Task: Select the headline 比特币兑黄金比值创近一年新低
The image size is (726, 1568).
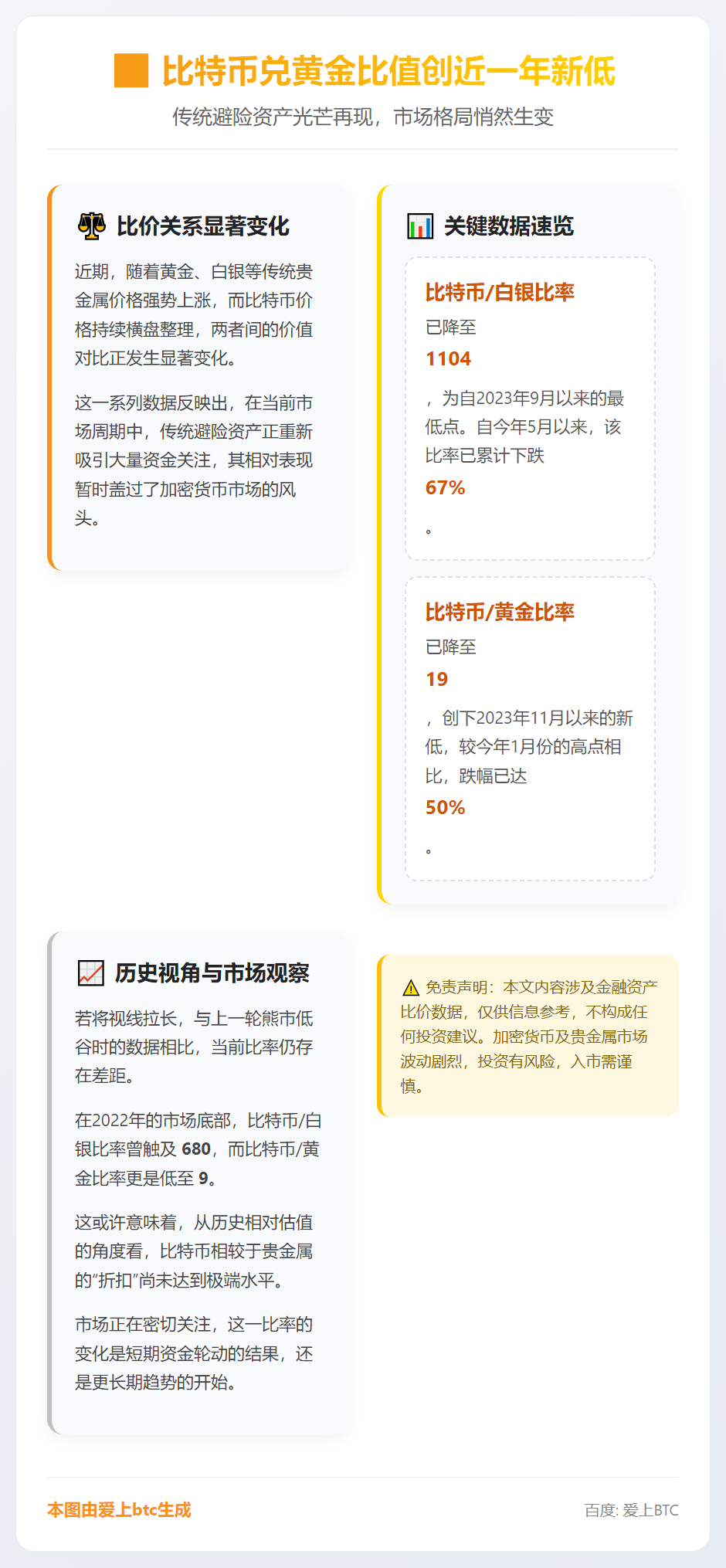Action: (x=388, y=71)
